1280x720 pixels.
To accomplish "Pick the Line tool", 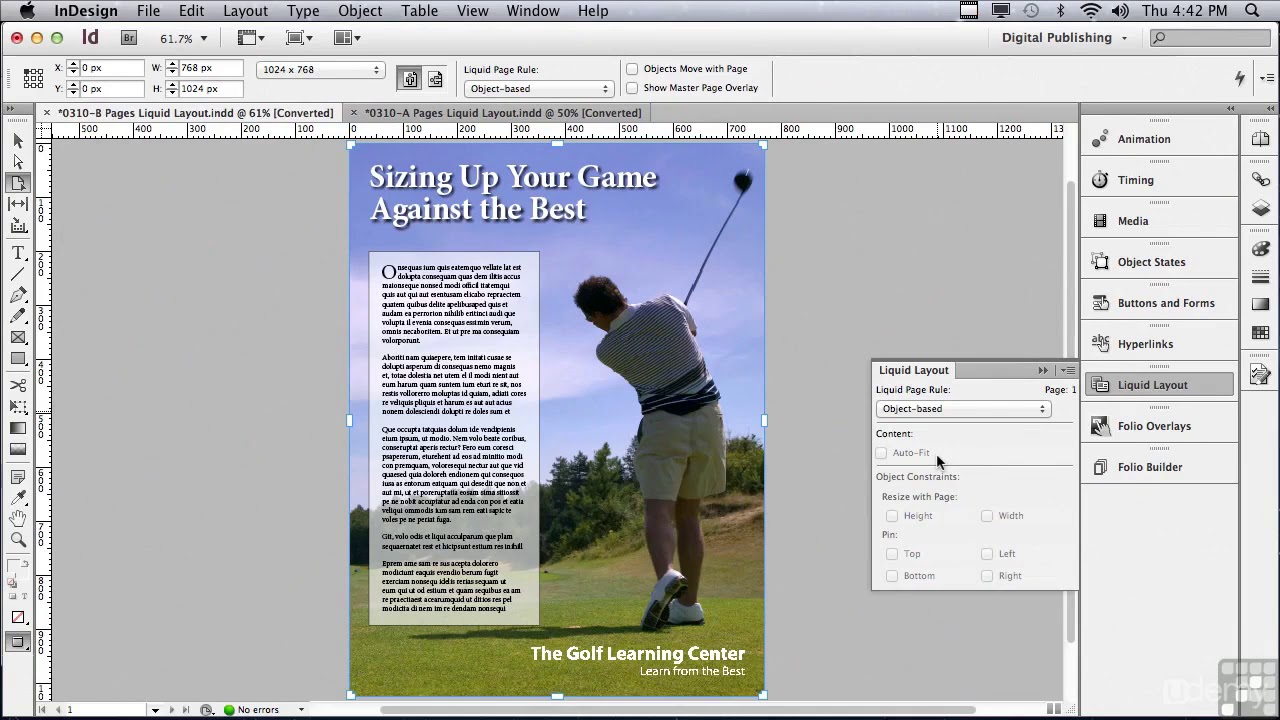I will pyautogui.click(x=18, y=274).
